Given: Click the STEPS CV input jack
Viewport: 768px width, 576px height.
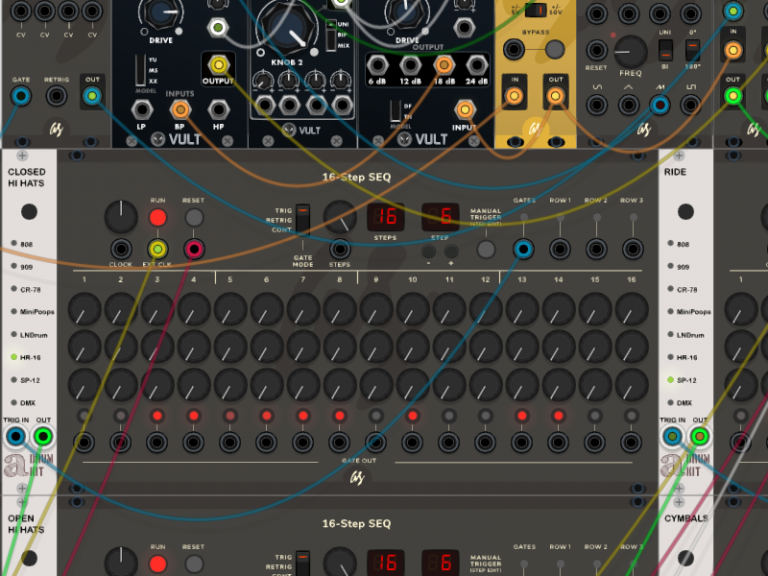Looking at the screenshot, I should click(x=340, y=249).
